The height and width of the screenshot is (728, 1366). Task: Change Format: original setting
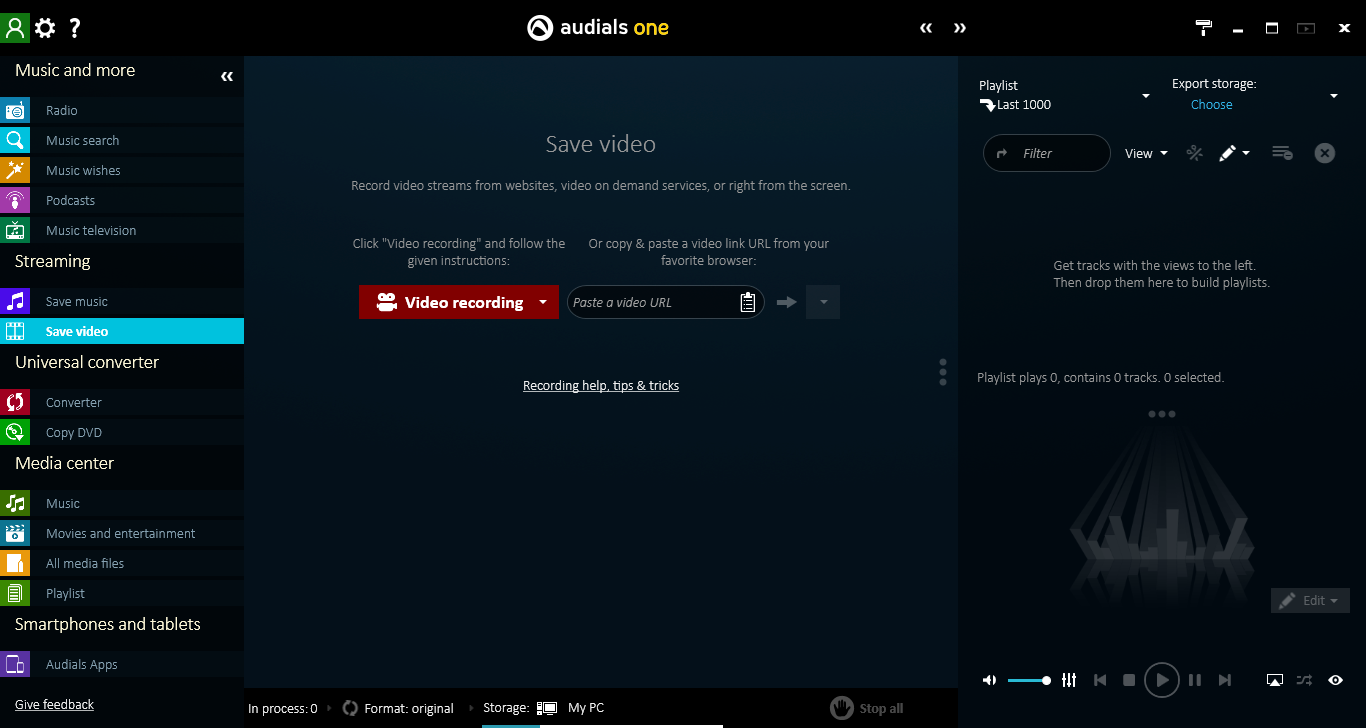point(398,708)
